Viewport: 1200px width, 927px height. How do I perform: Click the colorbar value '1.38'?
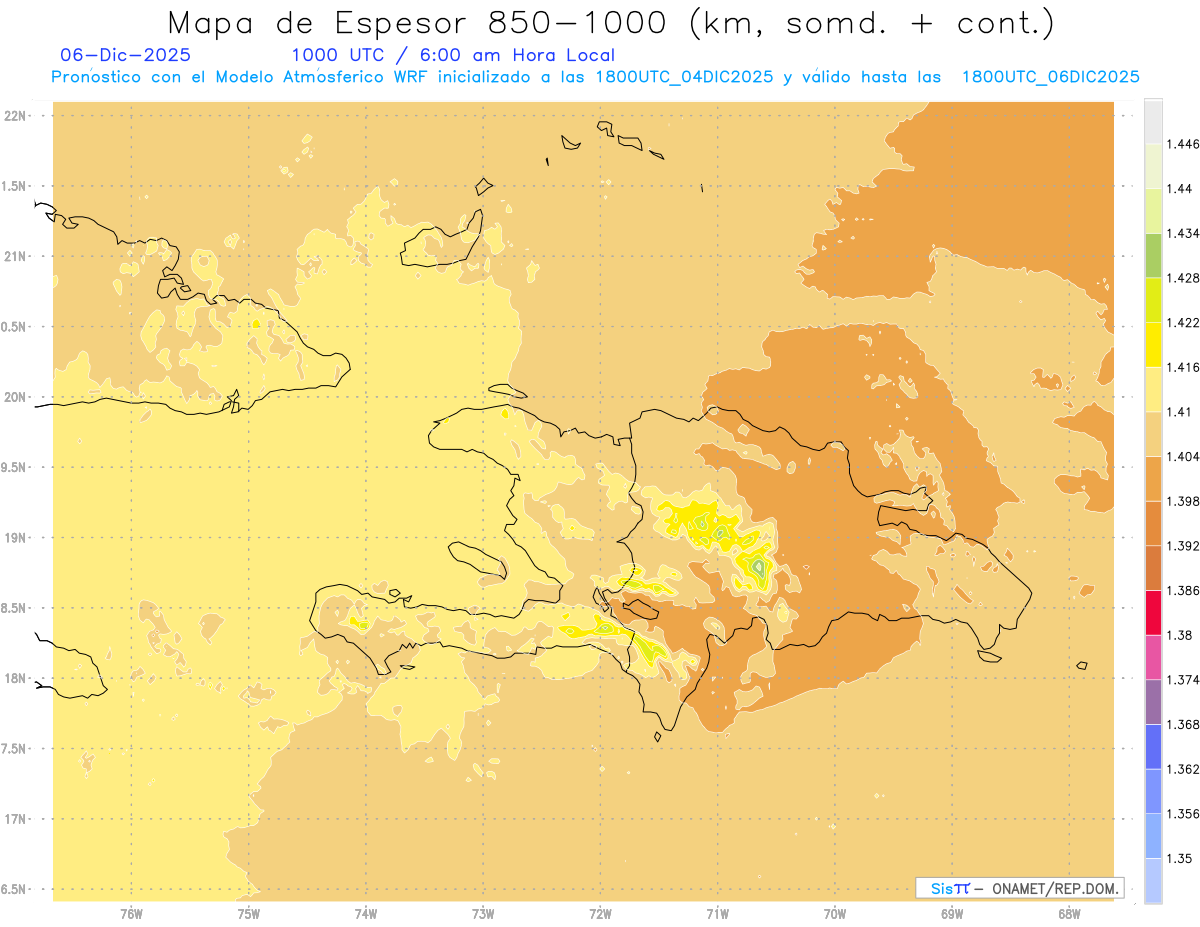[1181, 635]
